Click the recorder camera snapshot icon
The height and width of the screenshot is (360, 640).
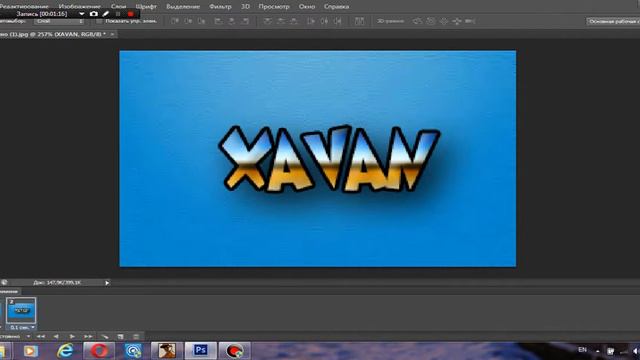(x=93, y=13)
